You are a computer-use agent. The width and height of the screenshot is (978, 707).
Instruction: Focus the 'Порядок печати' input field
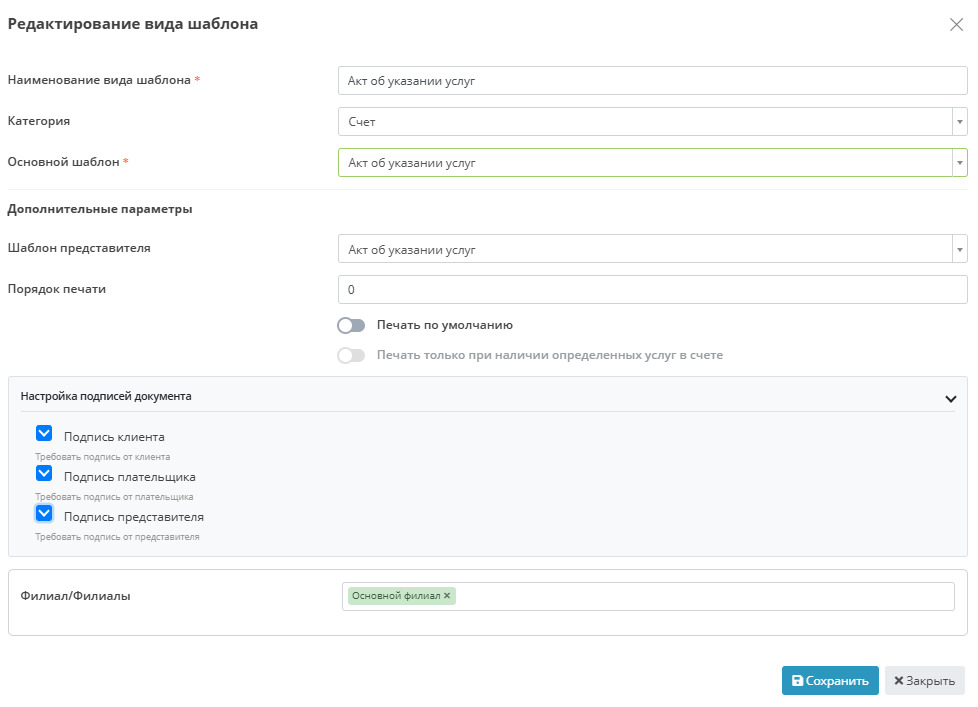(x=652, y=290)
